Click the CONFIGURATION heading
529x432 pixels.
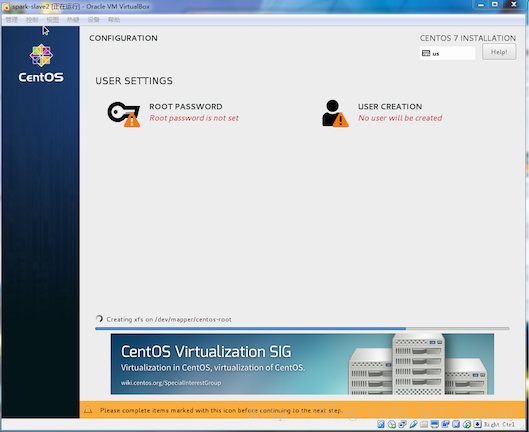(x=123, y=38)
